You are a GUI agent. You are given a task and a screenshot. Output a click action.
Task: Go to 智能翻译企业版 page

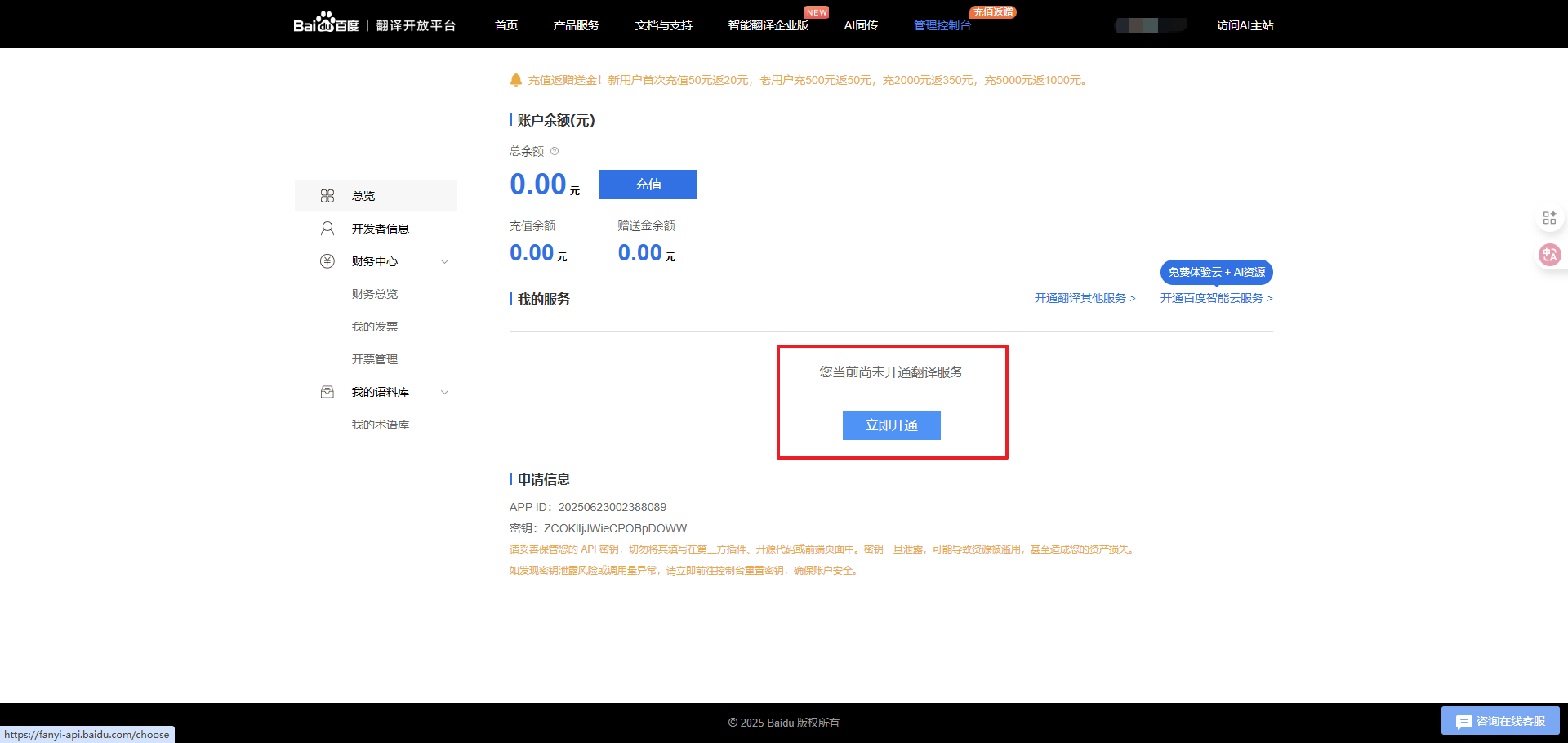point(768,25)
